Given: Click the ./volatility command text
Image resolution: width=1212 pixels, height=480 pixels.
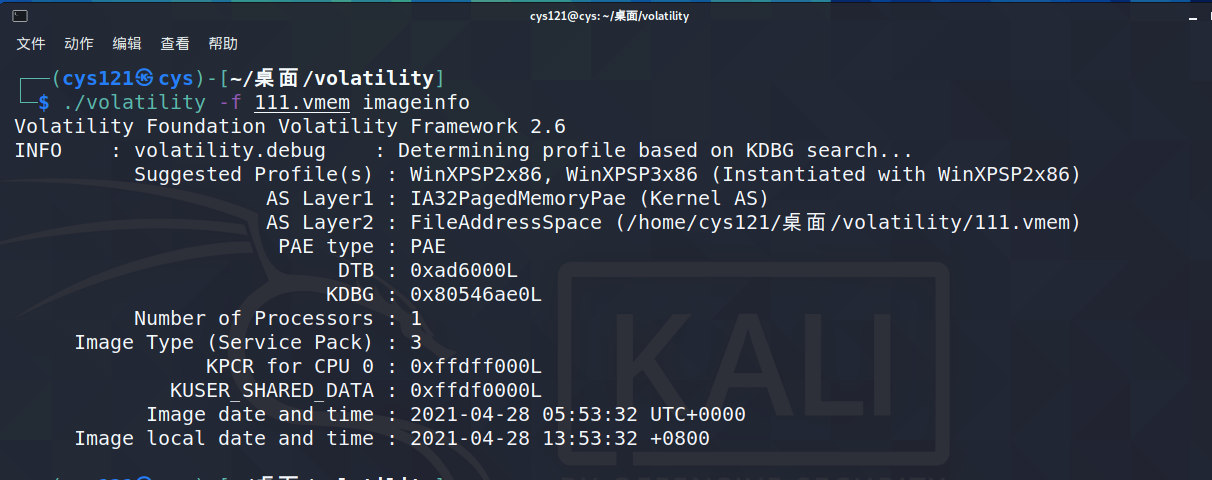Looking at the screenshot, I should point(134,102).
